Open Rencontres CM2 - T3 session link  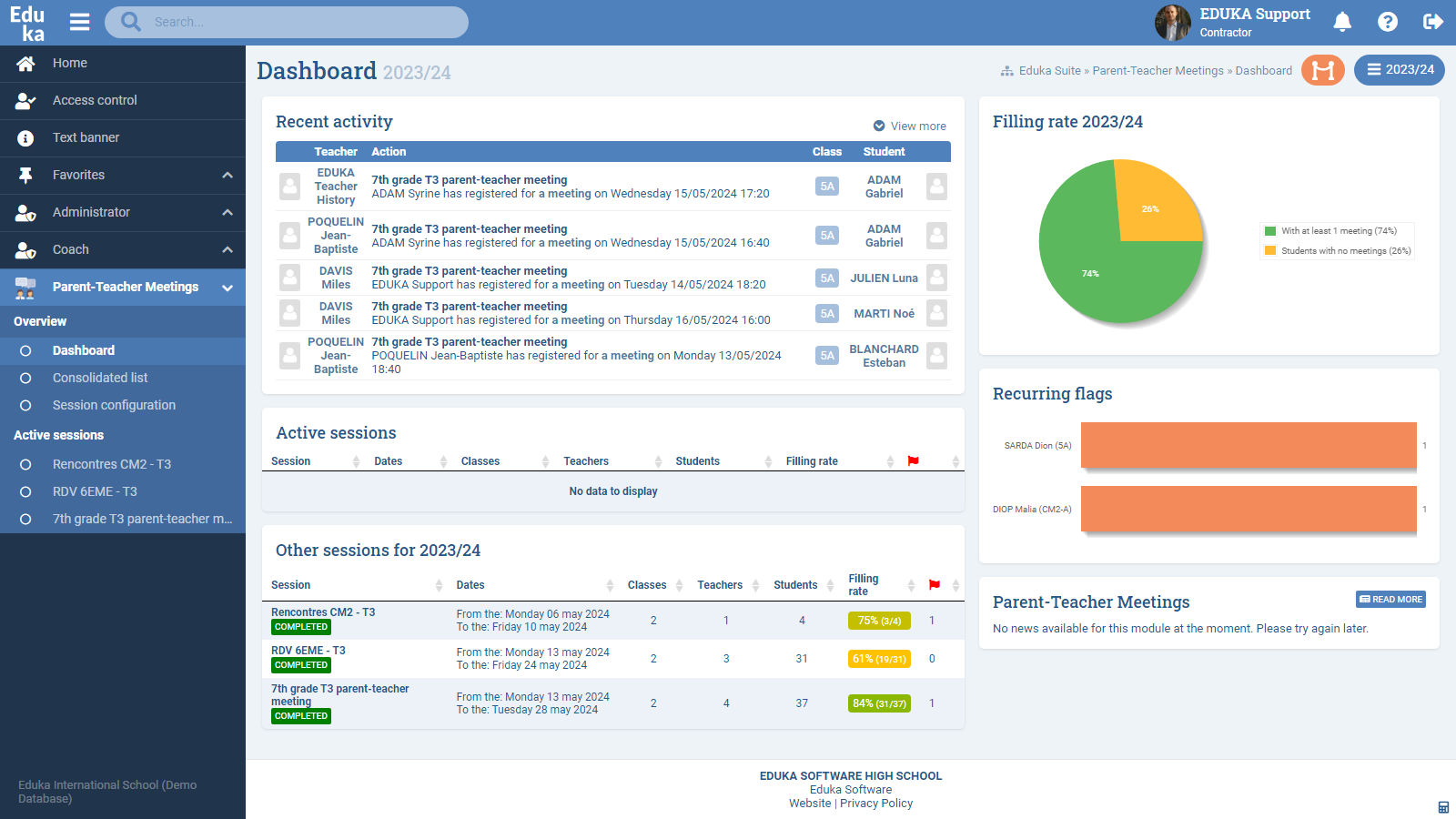(322, 612)
